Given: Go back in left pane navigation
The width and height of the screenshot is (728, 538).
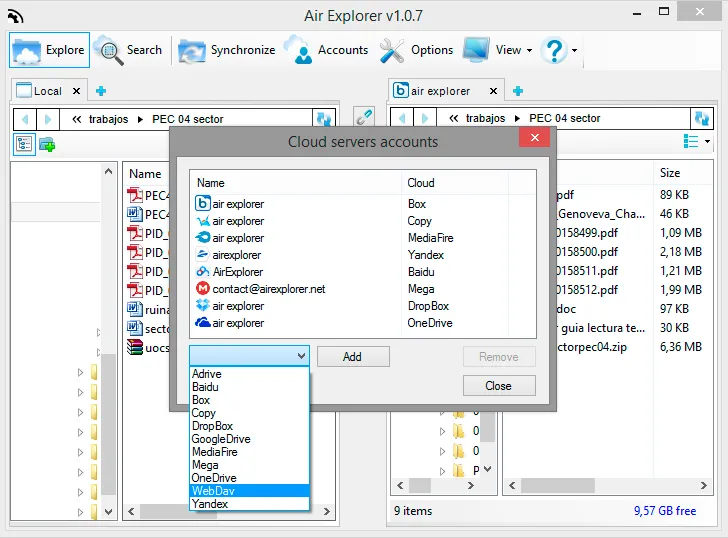Looking at the screenshot, I should click(x=25, y=119).
